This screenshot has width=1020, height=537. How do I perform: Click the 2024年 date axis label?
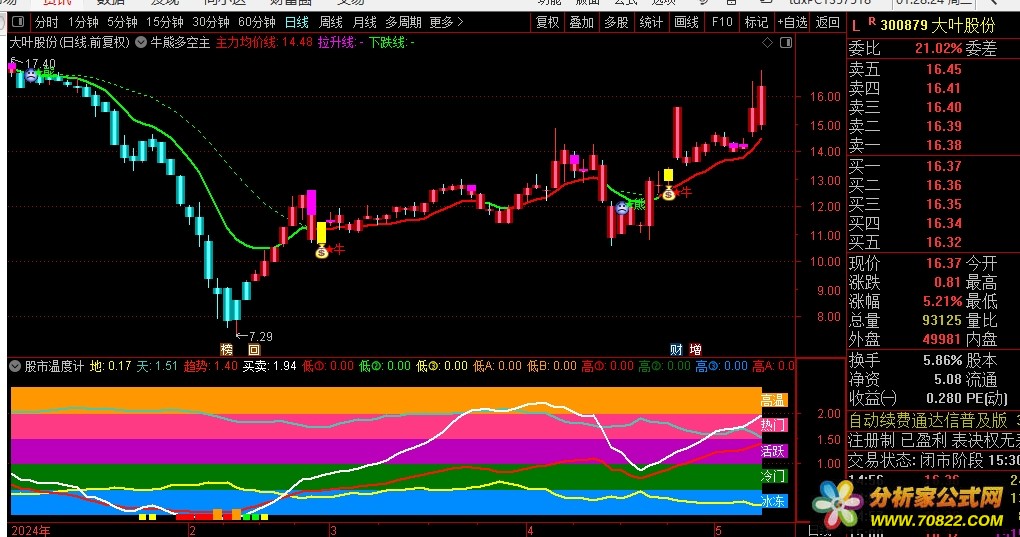coord(31,530)
